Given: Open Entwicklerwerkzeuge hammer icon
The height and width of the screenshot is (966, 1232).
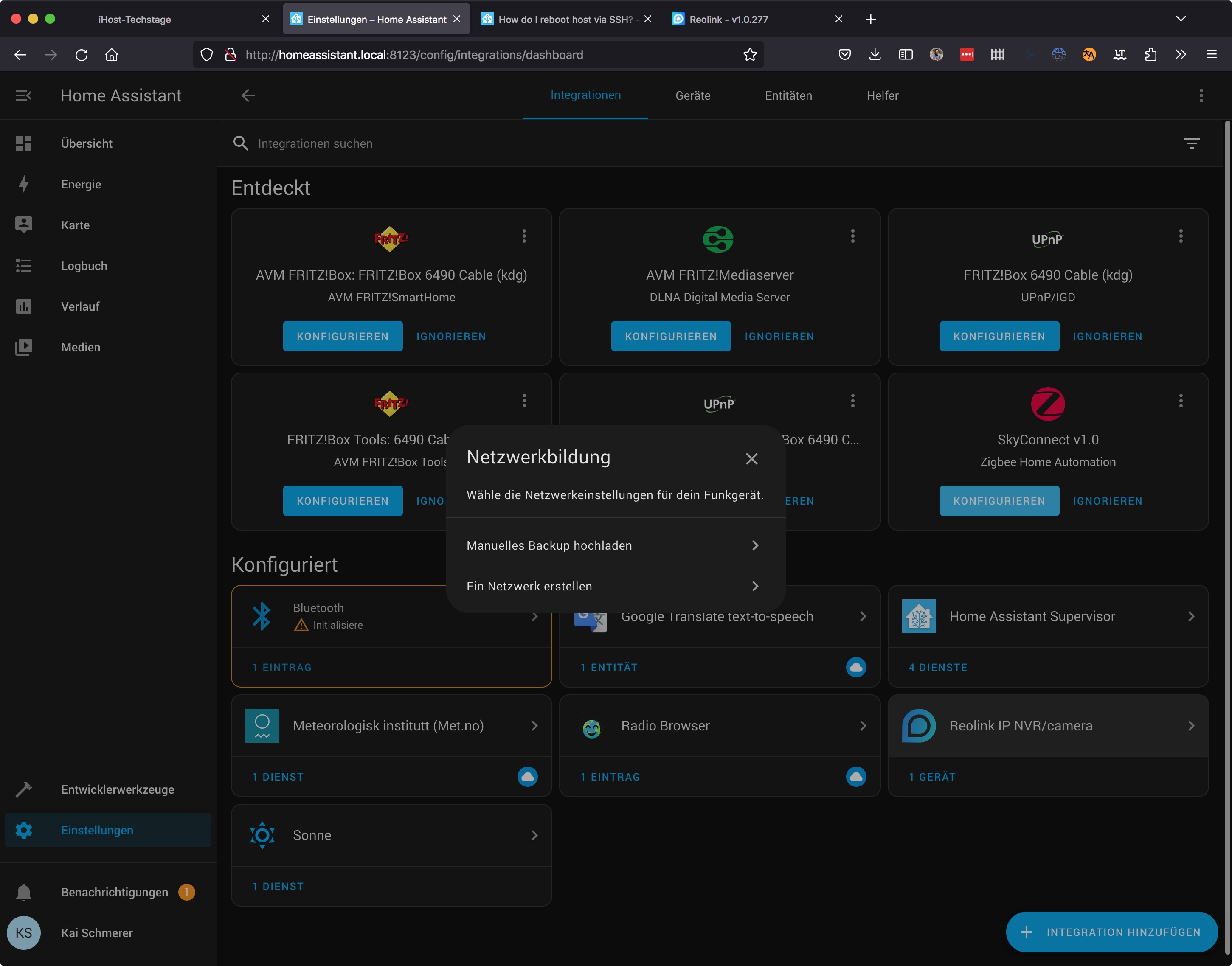Looking at the screenshot, I should 23,789.
